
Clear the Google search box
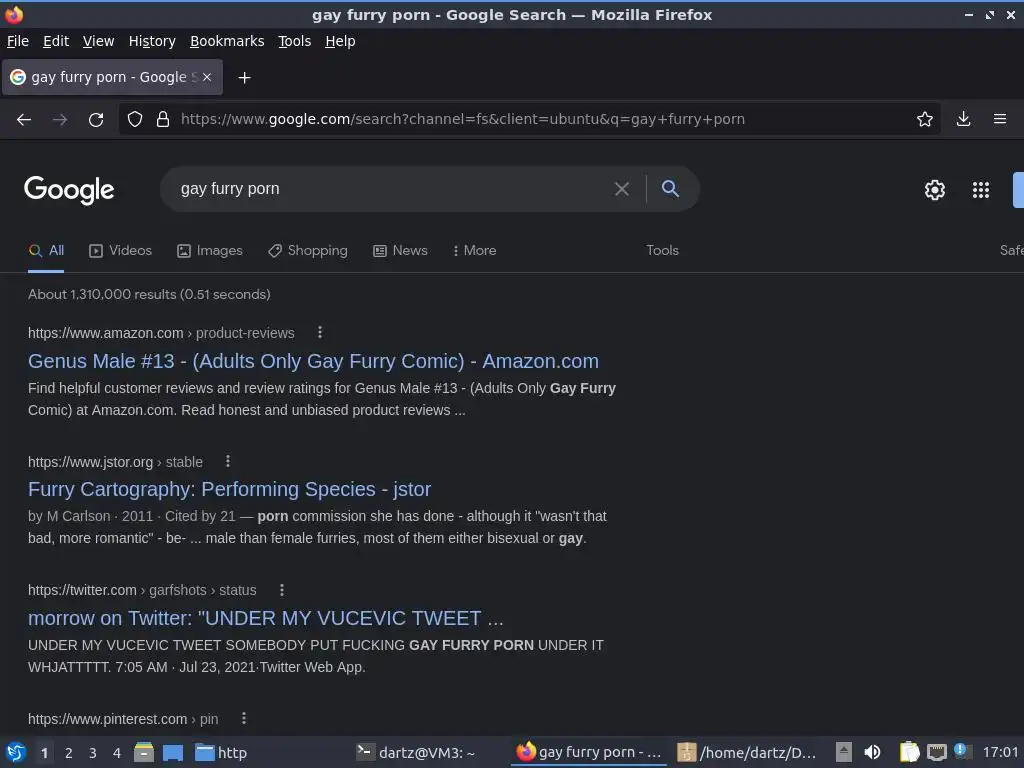[622, 189]
